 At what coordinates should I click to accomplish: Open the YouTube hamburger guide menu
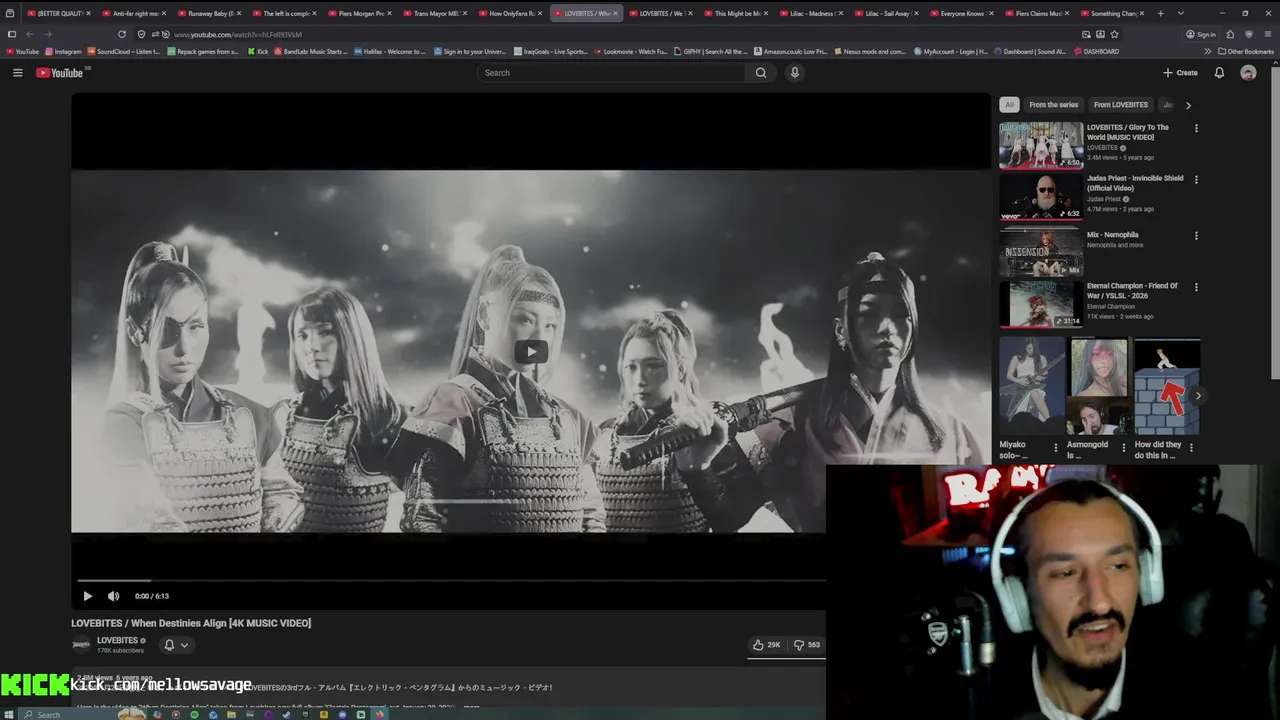click(17, 73)
